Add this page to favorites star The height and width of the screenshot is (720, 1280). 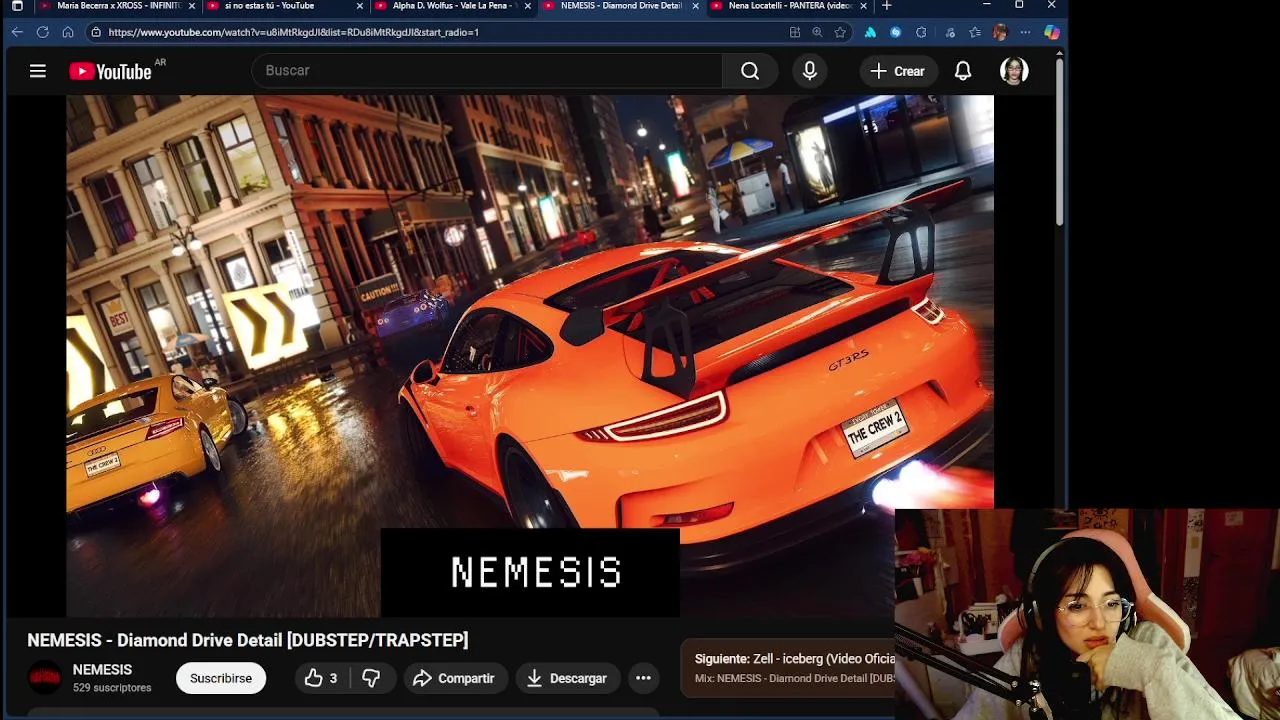click(x=840, y=32)
